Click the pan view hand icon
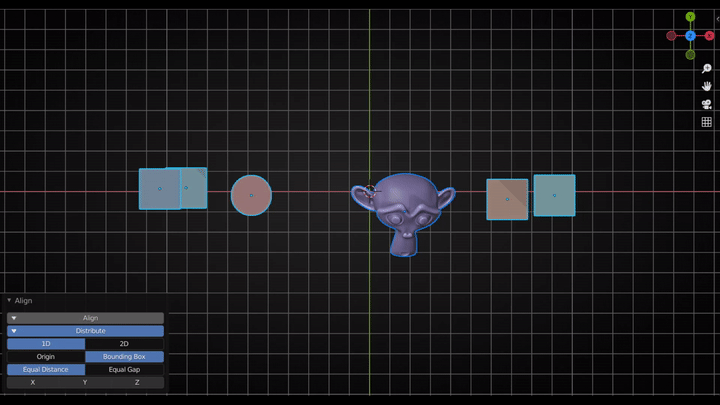 pyautogui.click(x=706, y=86)
